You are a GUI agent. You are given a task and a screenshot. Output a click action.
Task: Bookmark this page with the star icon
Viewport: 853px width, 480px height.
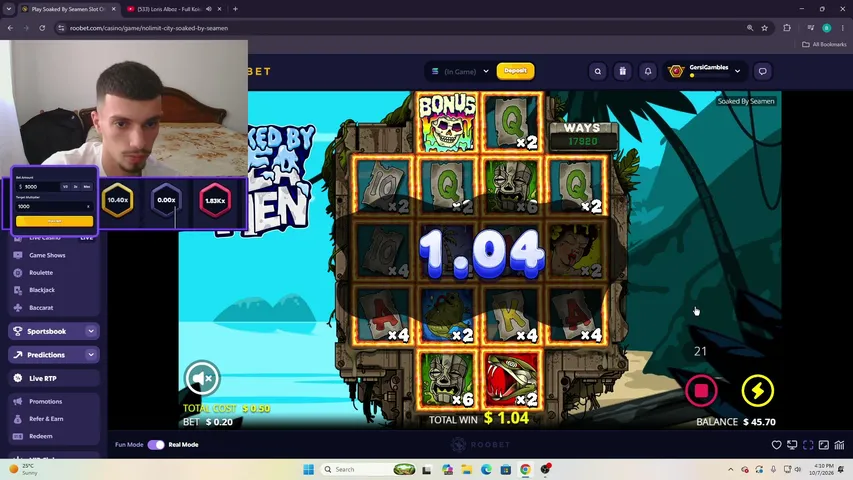[x=764, y=28]
